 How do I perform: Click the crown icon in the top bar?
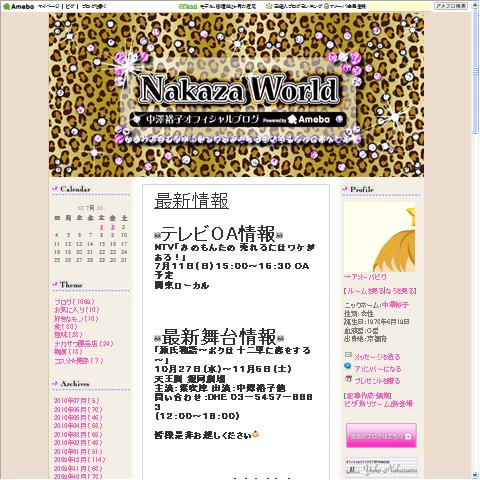(x=269, y=6)
